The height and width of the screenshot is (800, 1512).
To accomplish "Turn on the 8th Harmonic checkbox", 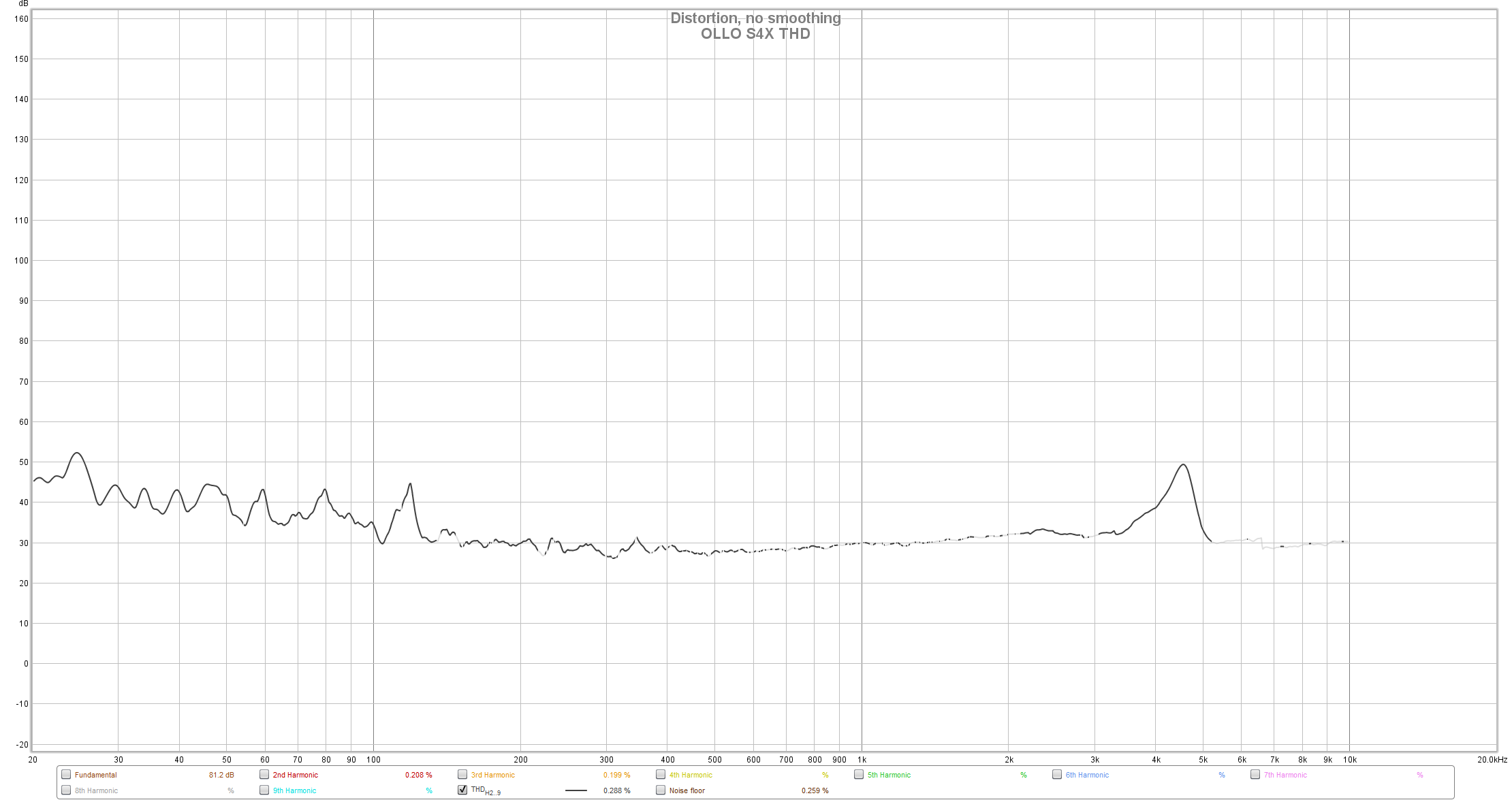I will (x=66, y=790).
